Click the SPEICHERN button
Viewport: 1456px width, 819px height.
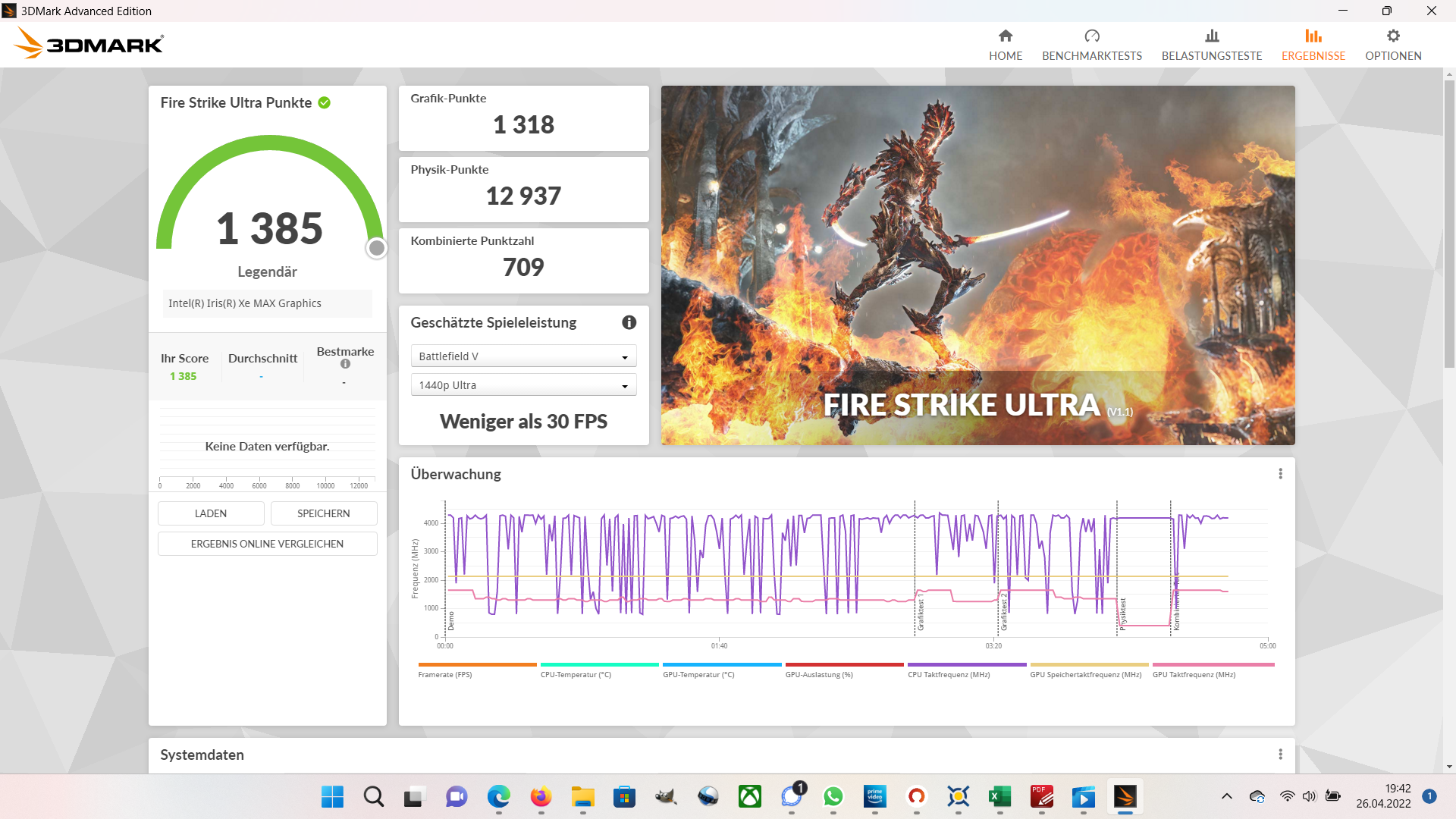coord(324,513)
